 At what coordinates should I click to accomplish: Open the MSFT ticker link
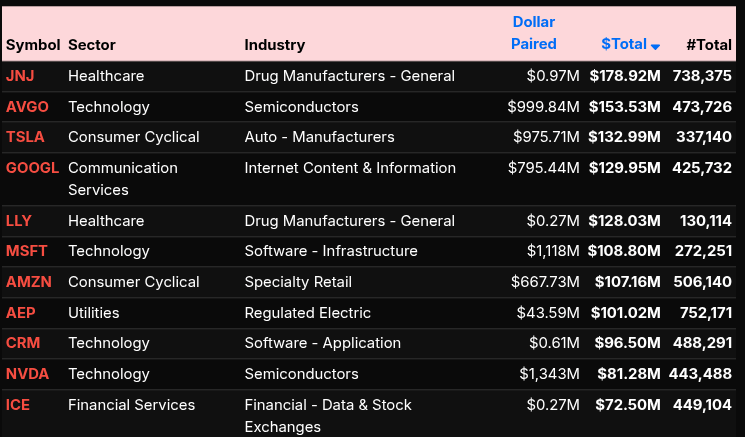(x=27, y=251)
